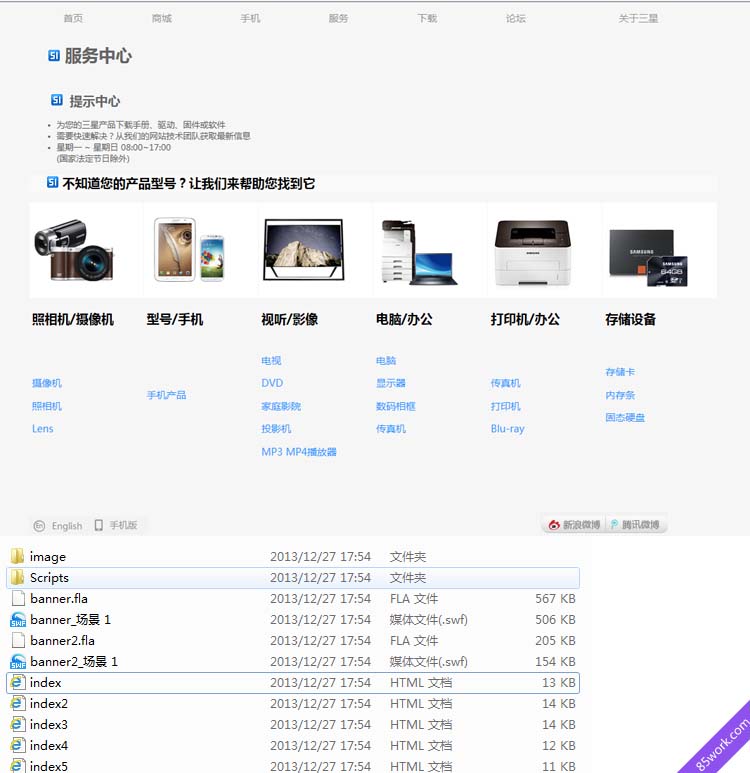Follow the Lens link

(42, 428)
